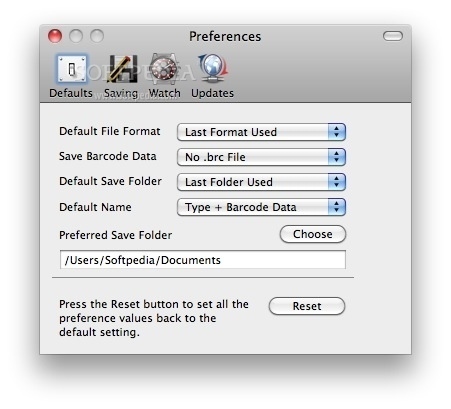Image resolution: width=451 pixels, height=409 pixels.
Task: Click stepper arrows on Type + Barcode Data
Action: point(337,207)
